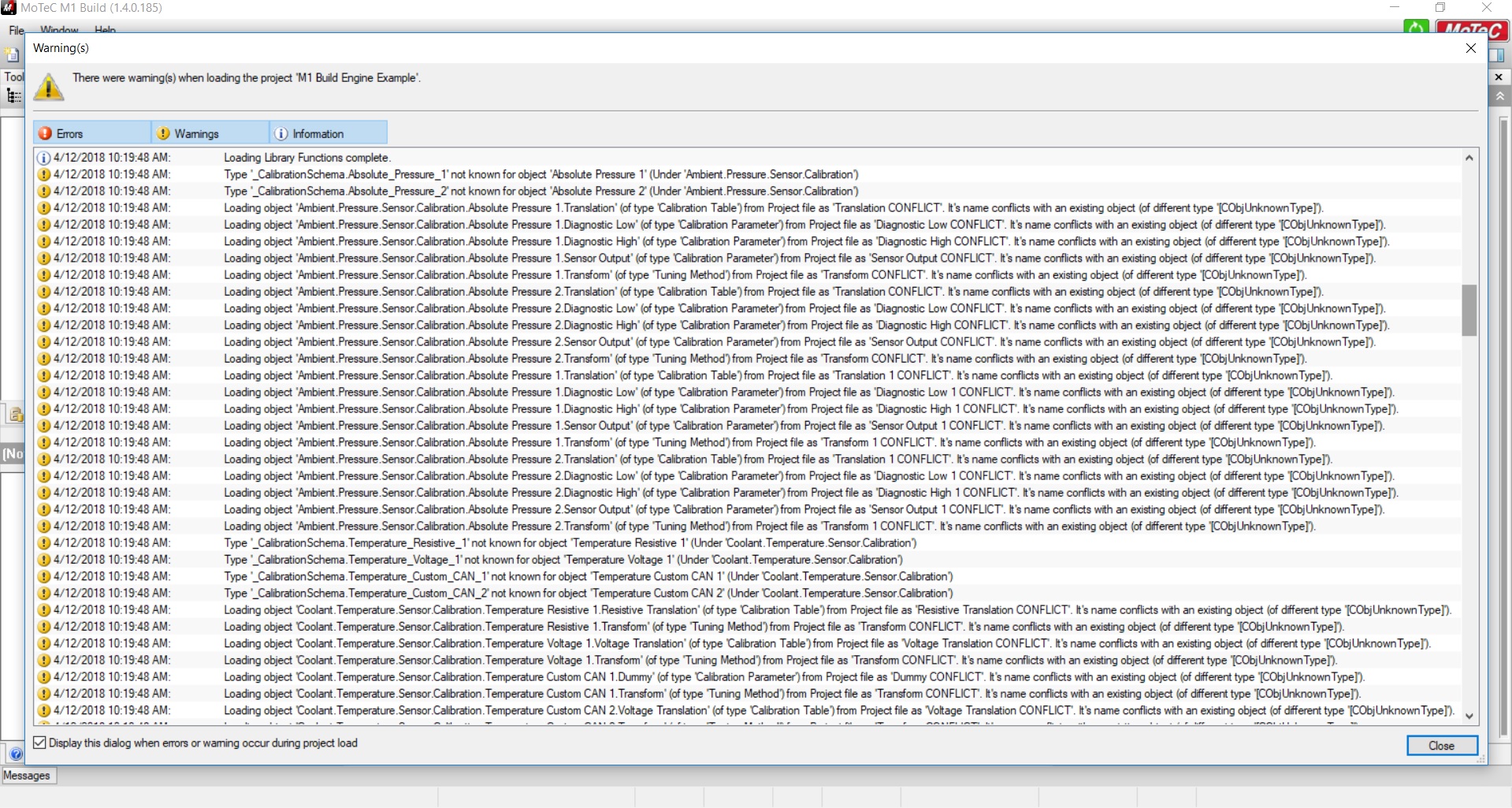
Task: Click the panel layout icon below MoTeC logo
Action: point(1497,55)
